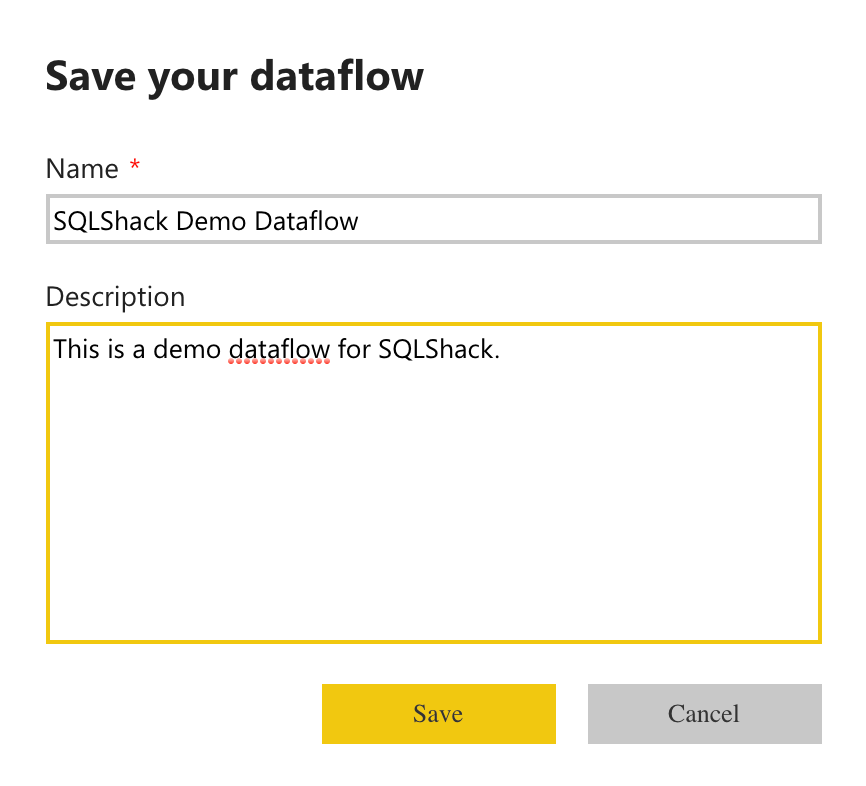Click the misspelled word "dataflow" in Description
Viewport: 866px width, 786px height.
pyautogui.click(x=279, y=350)
